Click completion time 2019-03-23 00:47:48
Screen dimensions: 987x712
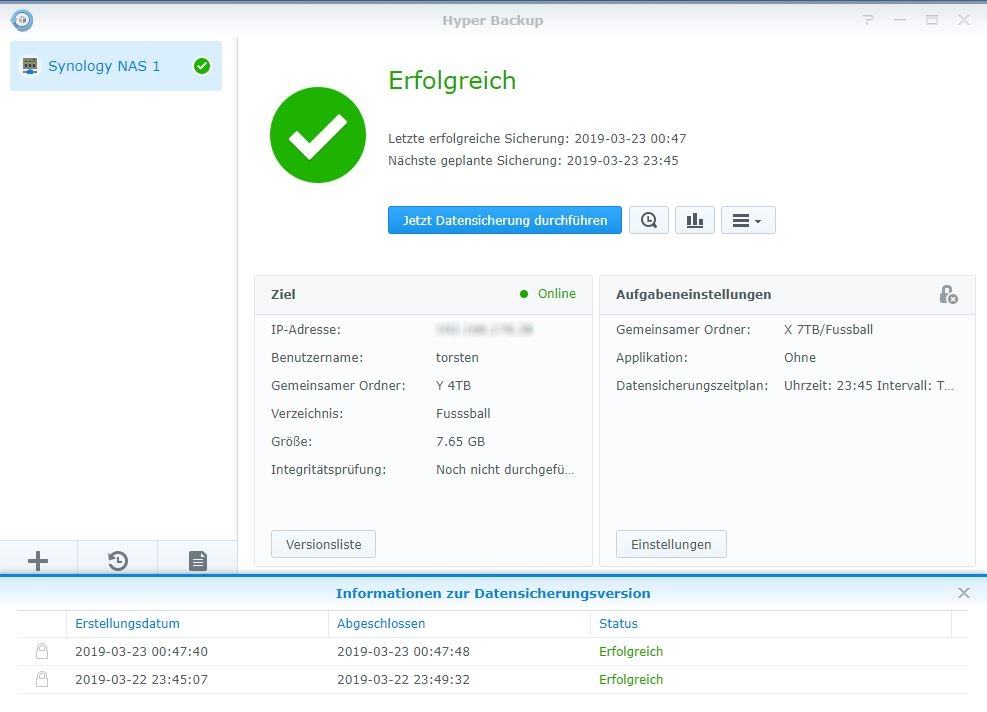click(403, 652)
